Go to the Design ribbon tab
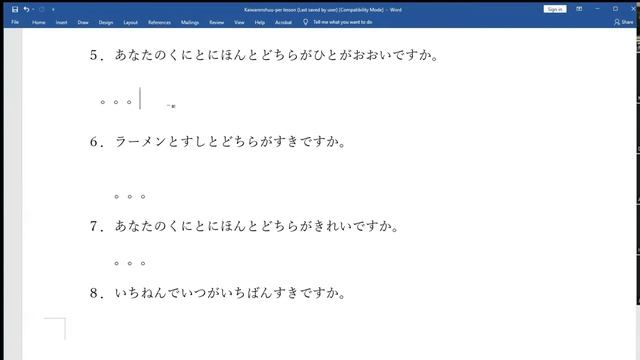Screen dimensions: 640x360 click(106, 22)
